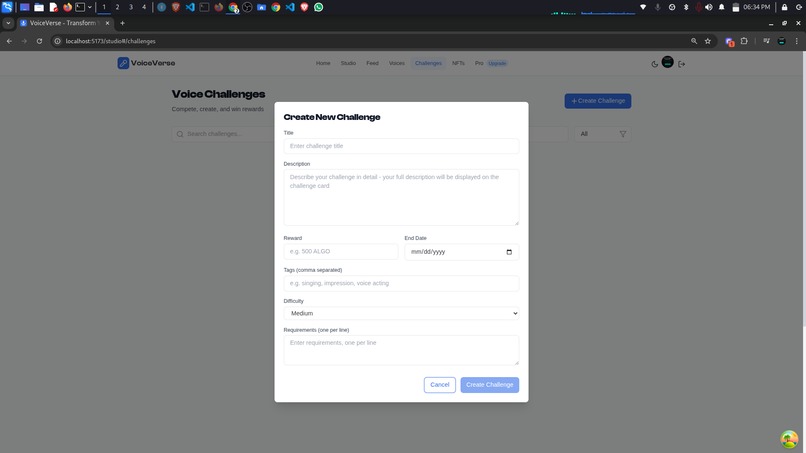This screenshot has width=806, height=453.
Task: Switch to workspace 2
Action: click(x=117, y=7)
